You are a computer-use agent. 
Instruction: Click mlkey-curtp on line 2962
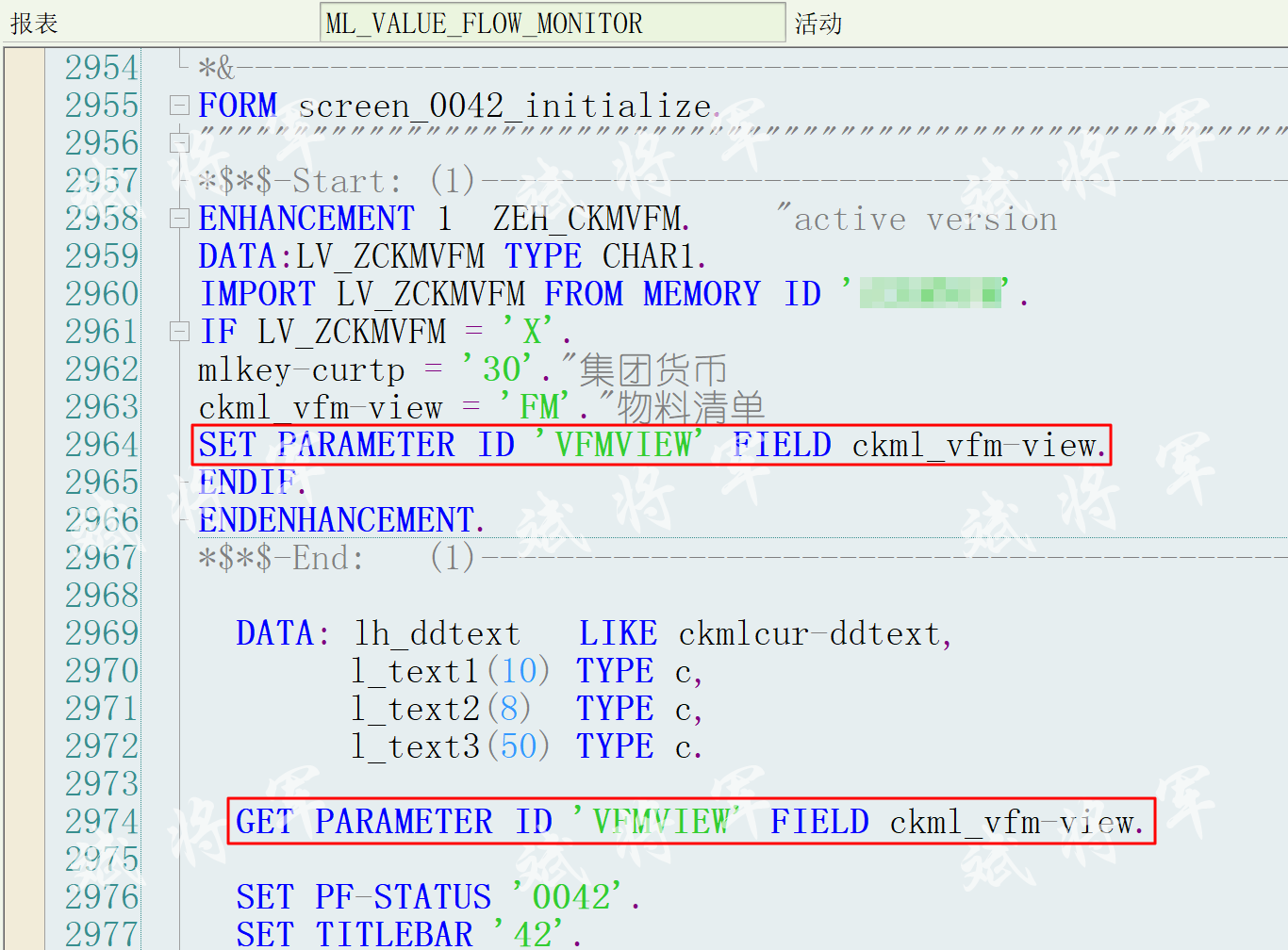[301, 369]
